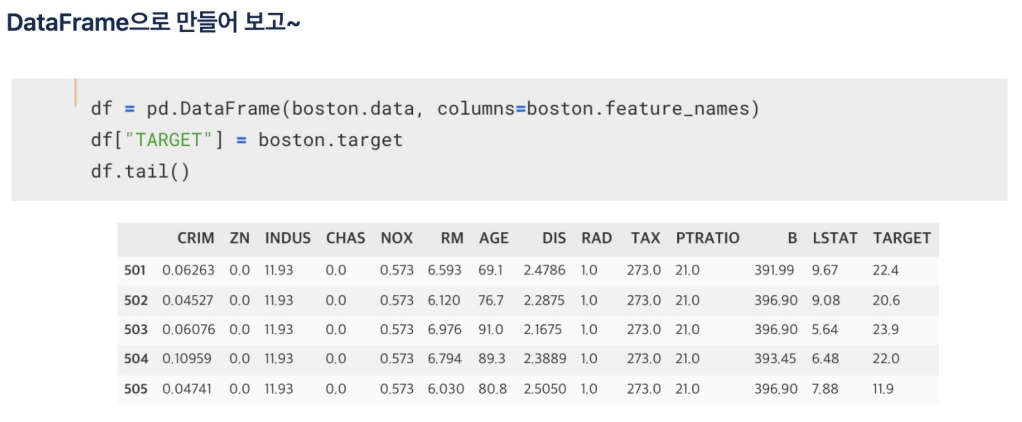
Task: Click the TARGET column header
Action: (x=902, y=239)
